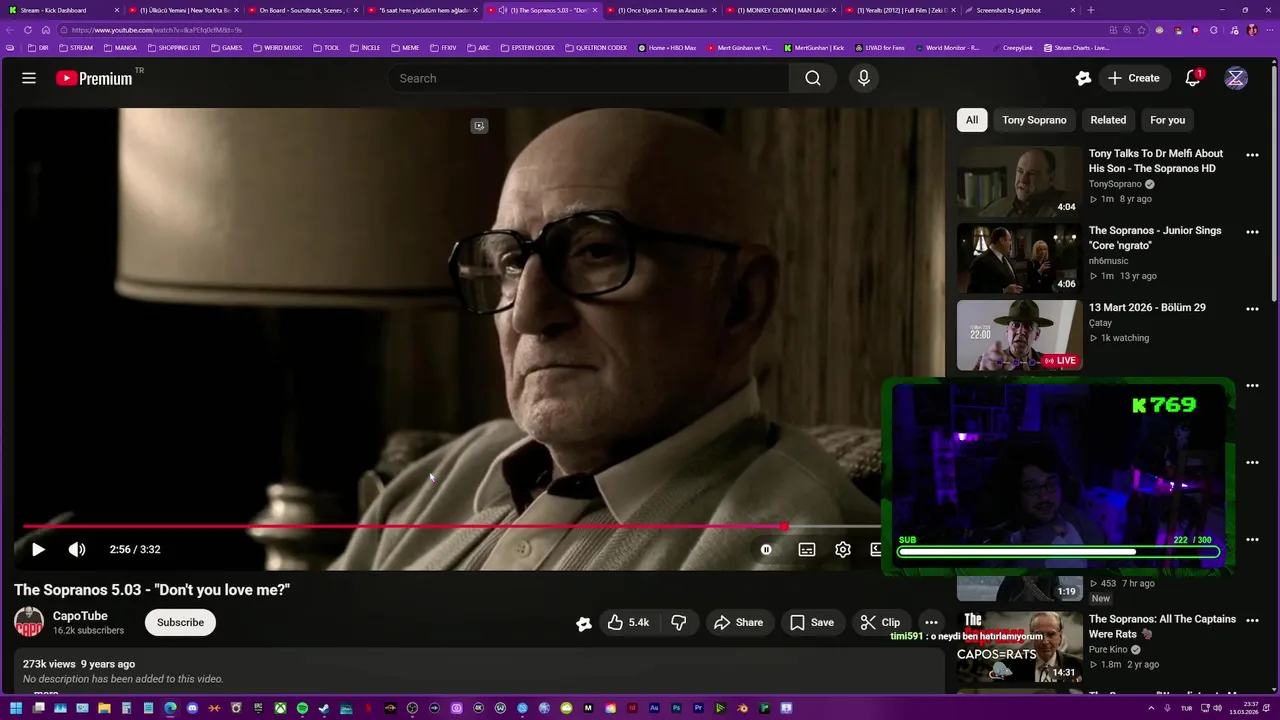1280x720 pixels.
Task: Open 'All The Captains Were Rats' video title
Action: pos(1162,626)
